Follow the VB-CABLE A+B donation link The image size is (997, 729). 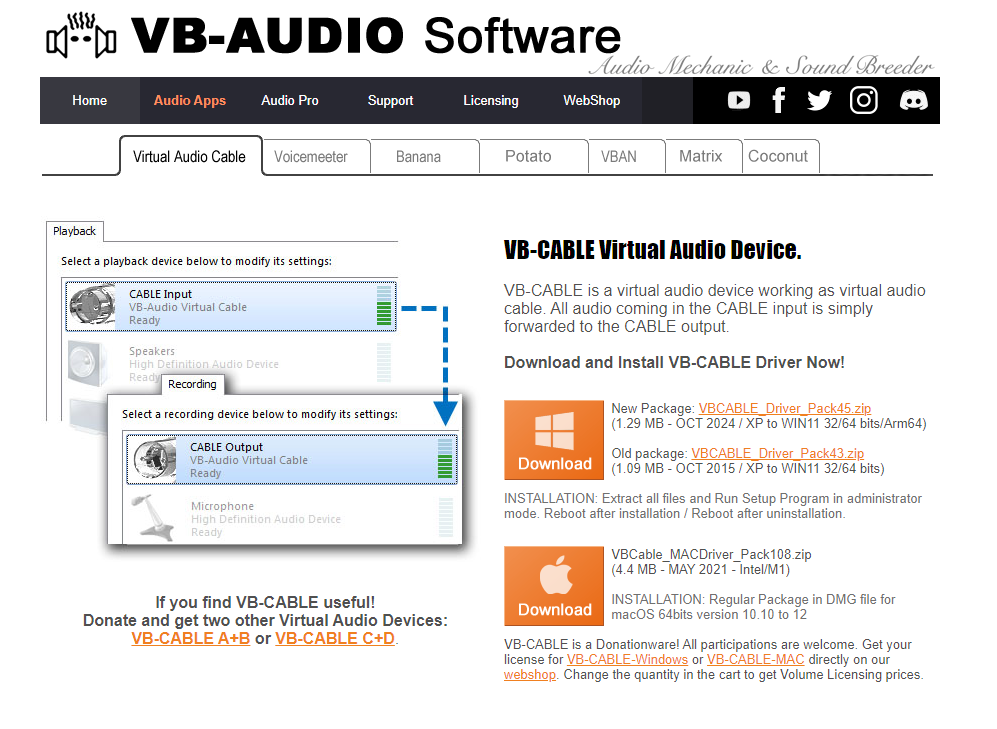(x=191, y=638)
